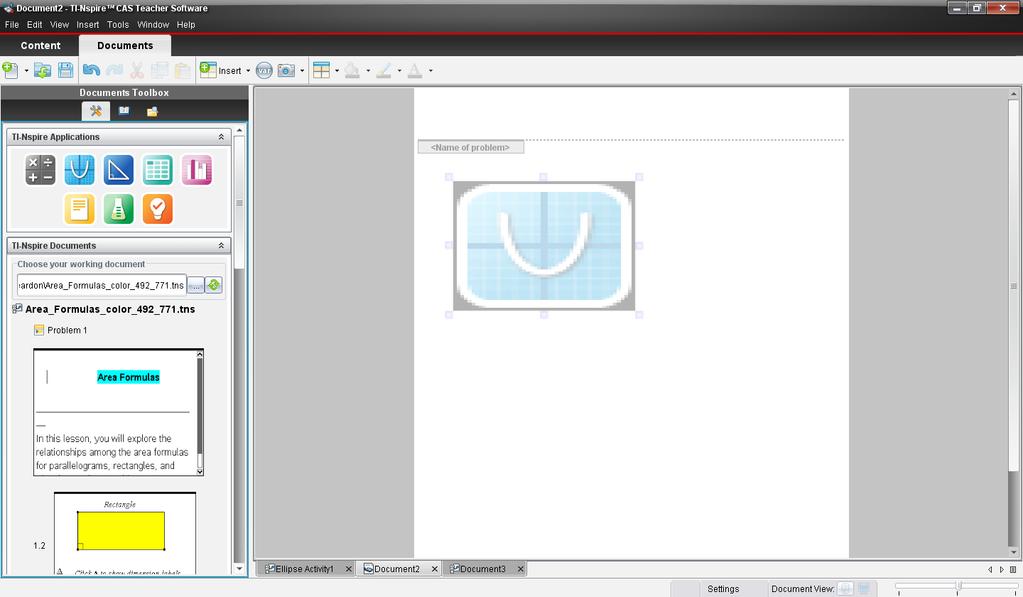Click the working document path field
Image resolution: width=1023 pixels, height=597 pixels.
[x=102, y=285]
